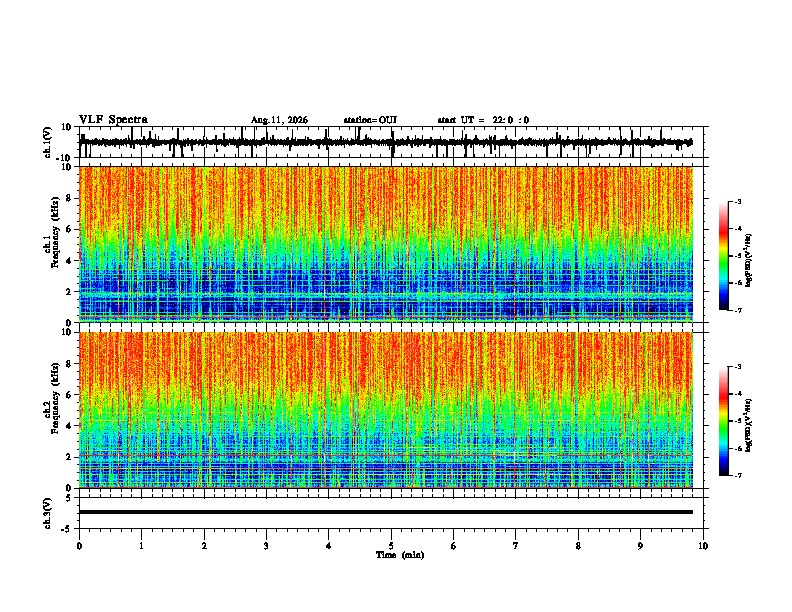Click time axis tick label '1'

142,546
